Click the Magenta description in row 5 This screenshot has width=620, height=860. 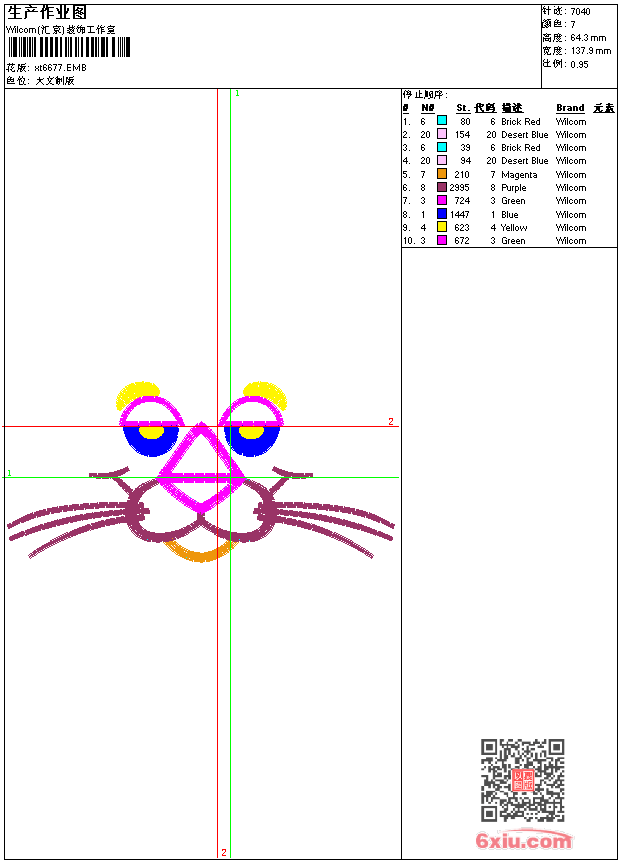[x=519, y=175]
